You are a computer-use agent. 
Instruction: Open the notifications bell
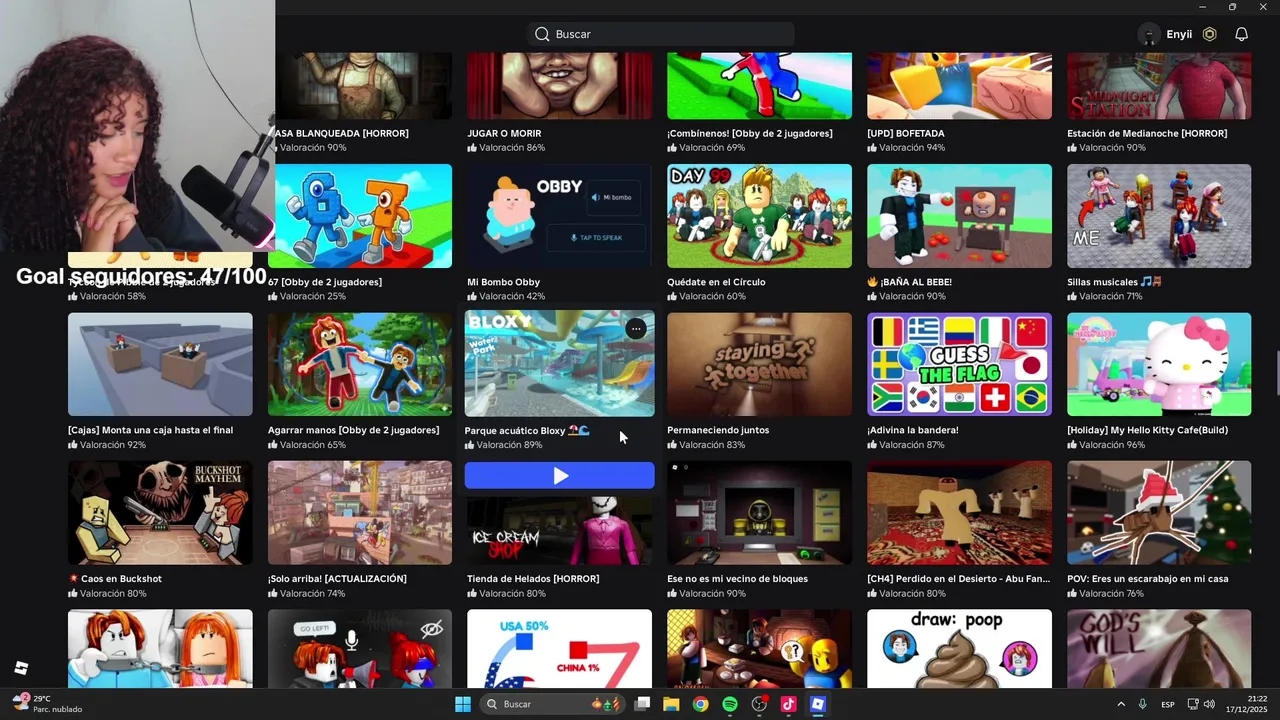click(1241, 34)
